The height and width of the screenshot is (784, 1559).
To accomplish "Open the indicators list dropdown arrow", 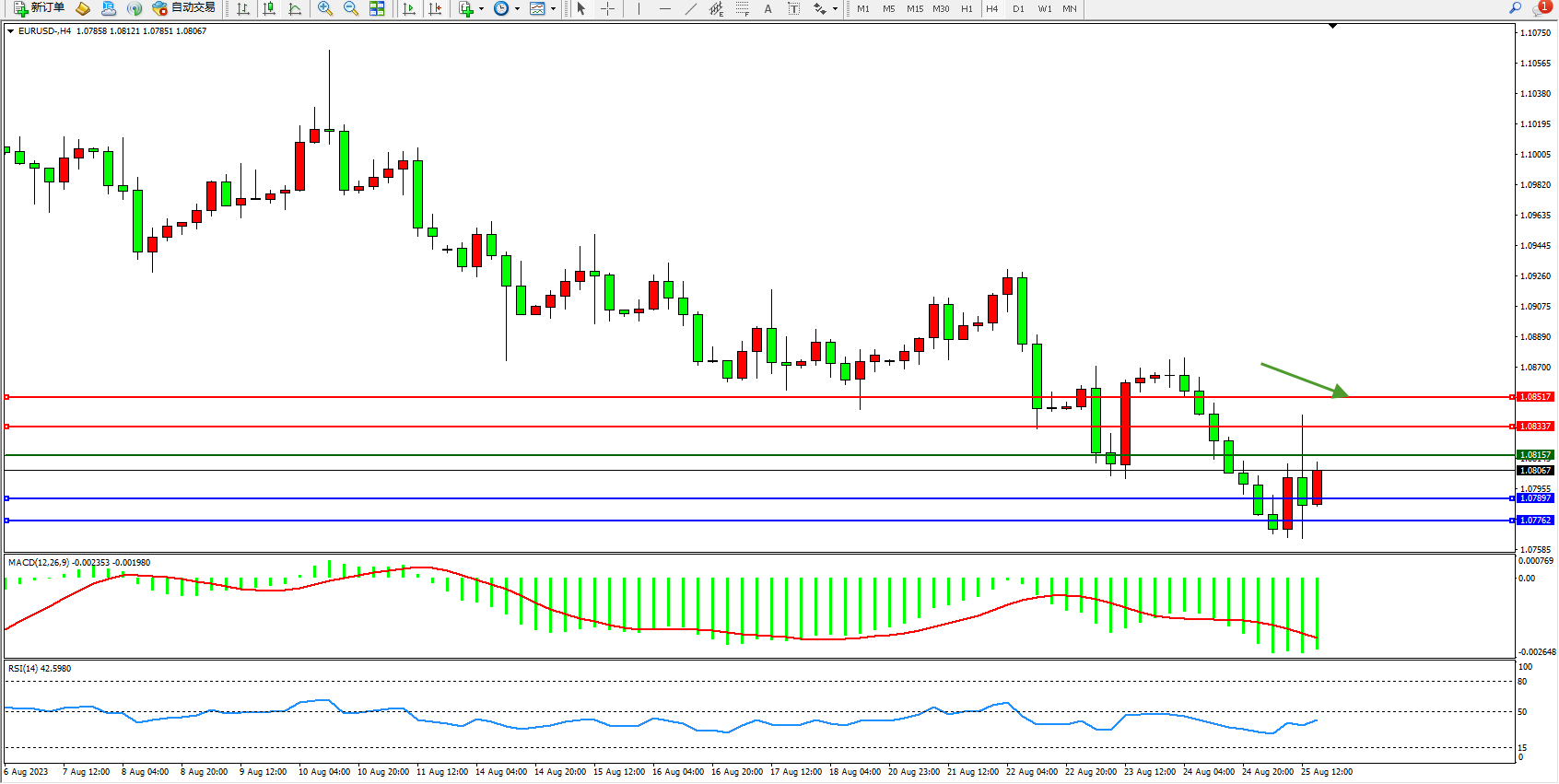I will [481, 9].
